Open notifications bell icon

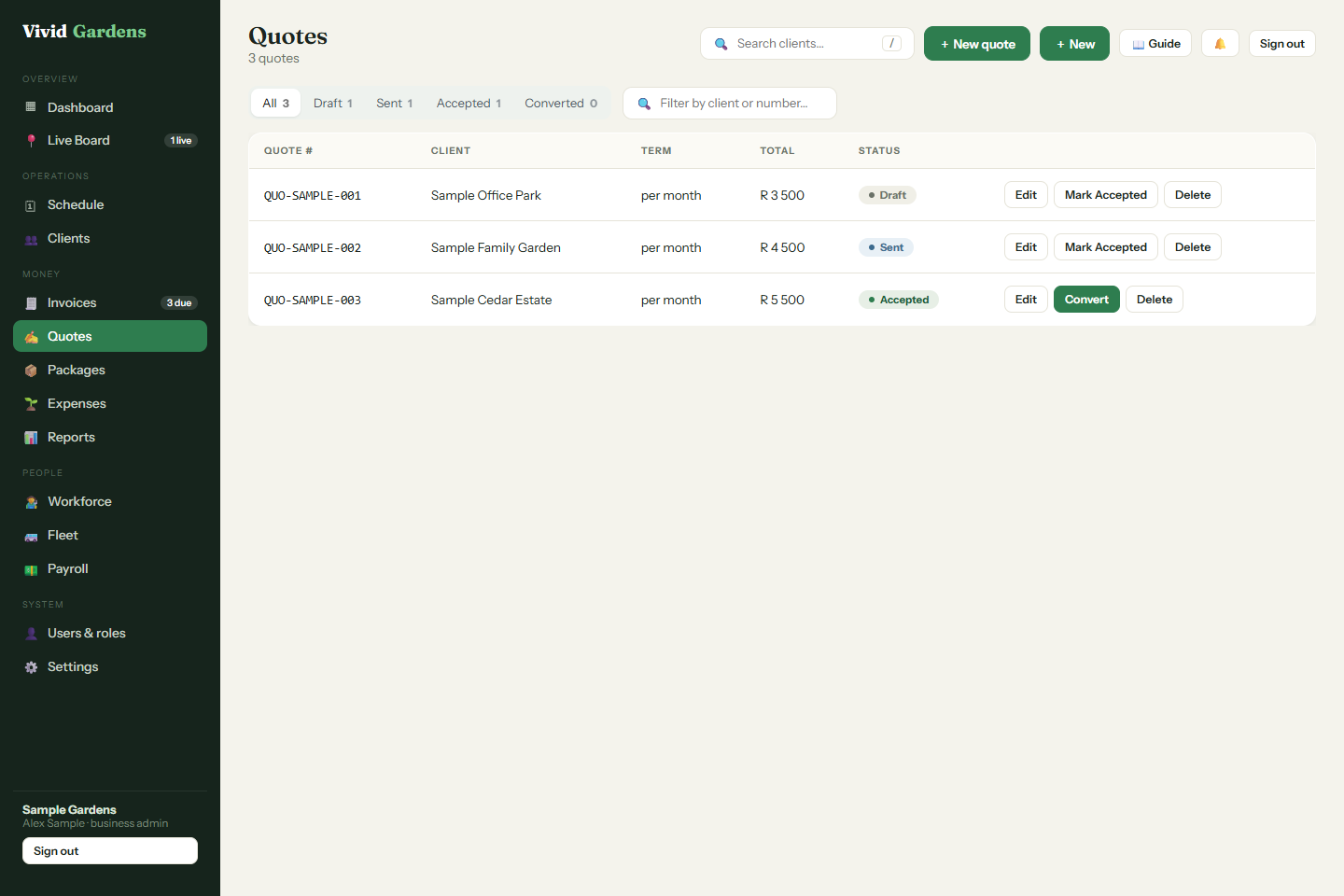click(x=1220, y=44)
